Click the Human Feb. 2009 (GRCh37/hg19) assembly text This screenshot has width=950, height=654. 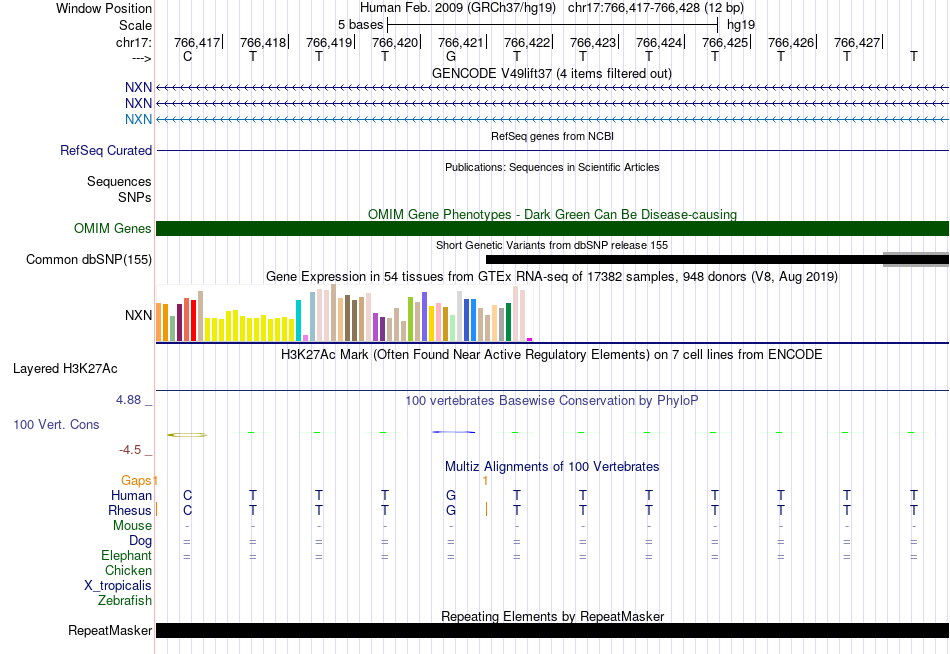457,8
